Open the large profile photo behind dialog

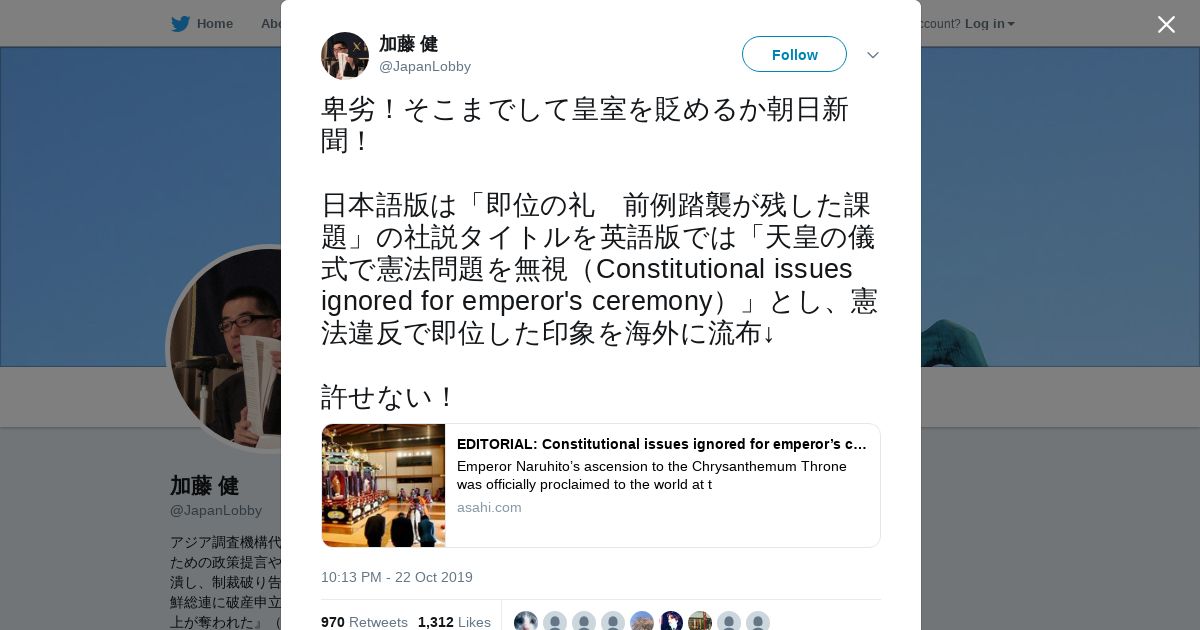coord(225,349)
